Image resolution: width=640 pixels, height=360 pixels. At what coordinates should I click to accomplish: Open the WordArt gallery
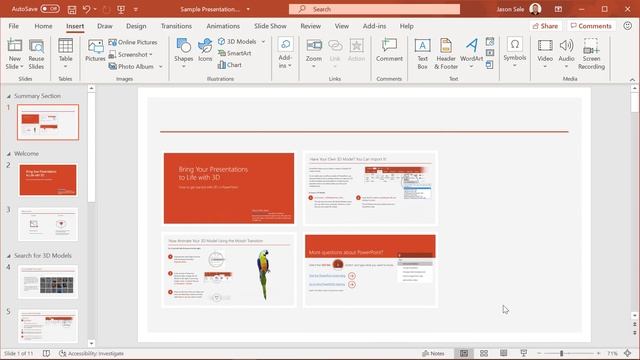click(x=471, y=53)
